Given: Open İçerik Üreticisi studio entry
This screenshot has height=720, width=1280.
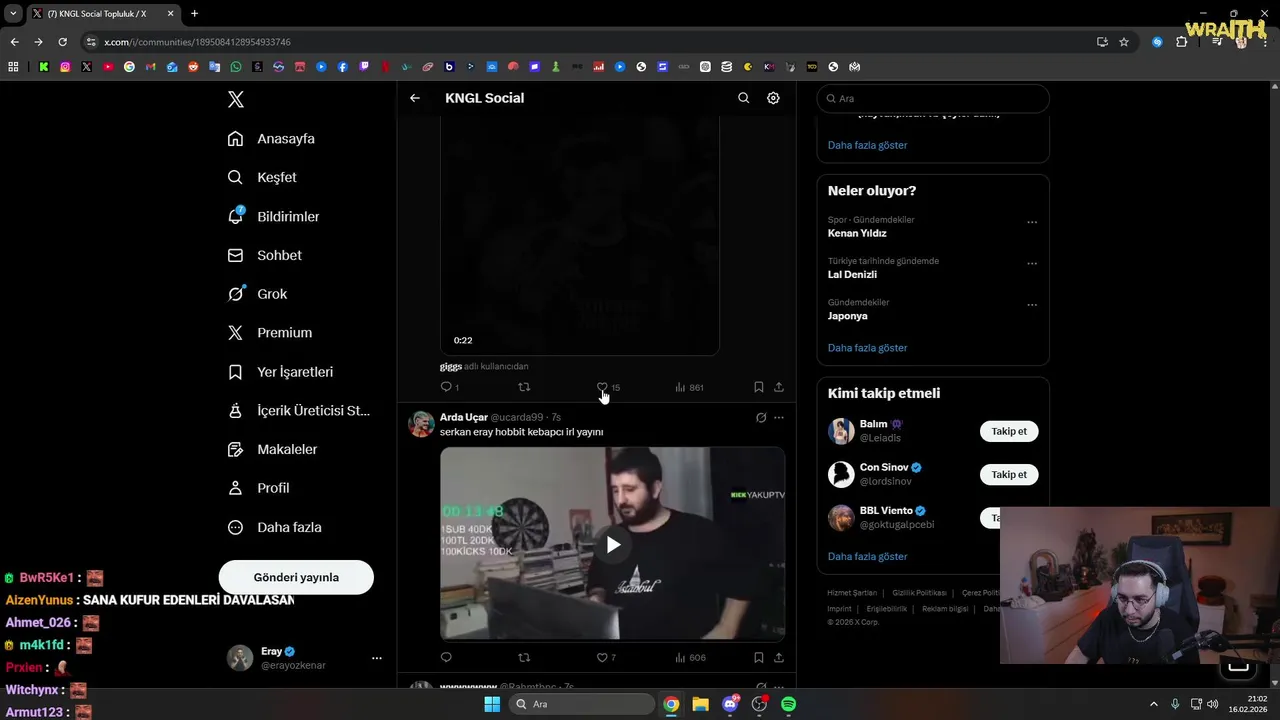Looking at the screenshot, I should (299, 410).
